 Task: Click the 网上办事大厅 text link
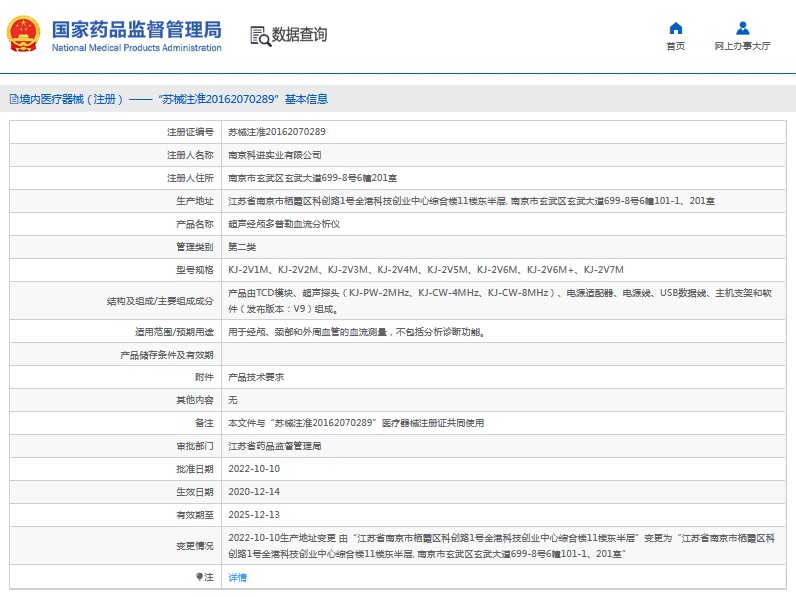click(743, 46)
